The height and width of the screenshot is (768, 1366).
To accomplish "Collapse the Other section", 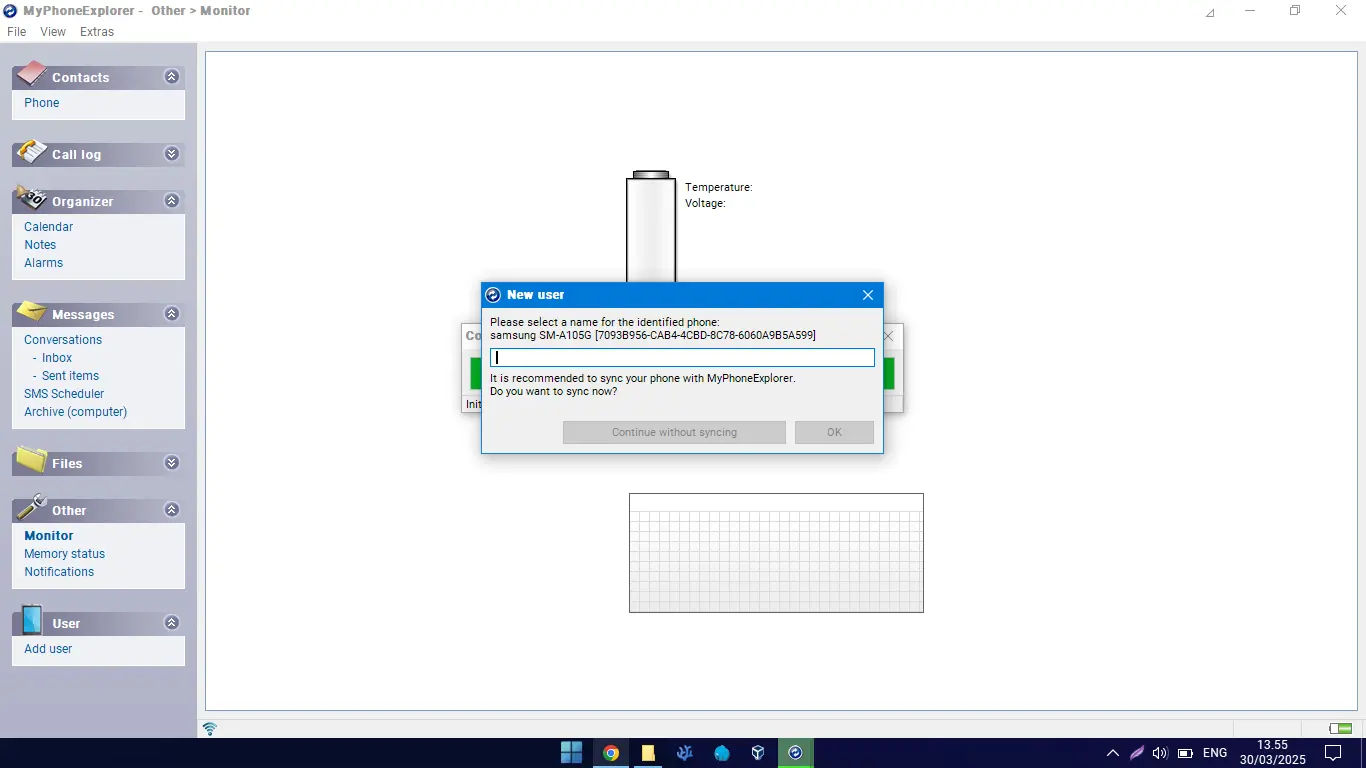I will point(171,510).
